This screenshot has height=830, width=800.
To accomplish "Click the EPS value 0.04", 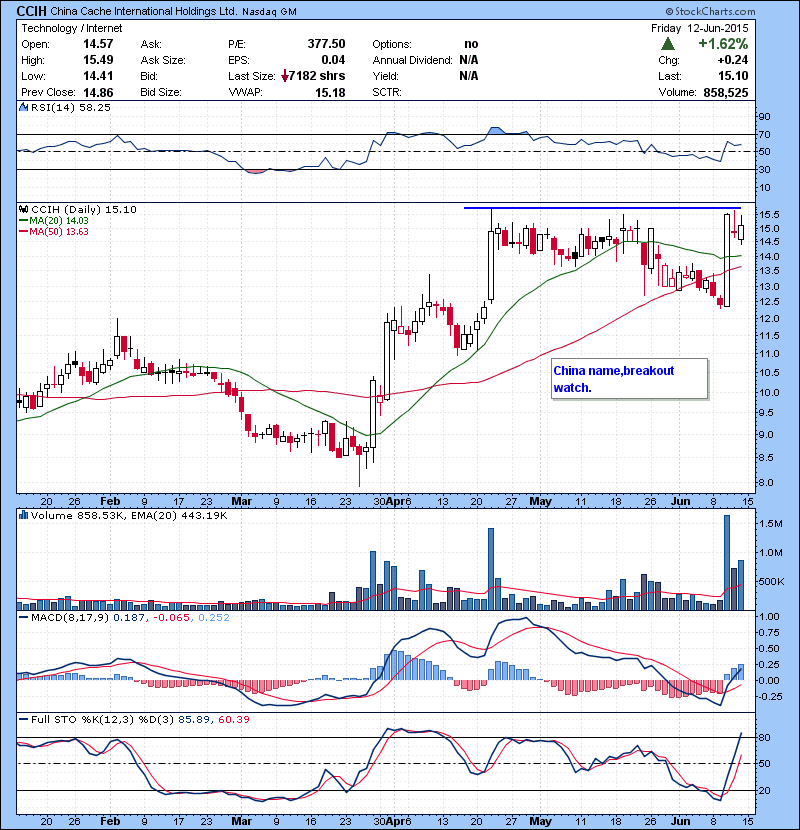I will (333, 60).
